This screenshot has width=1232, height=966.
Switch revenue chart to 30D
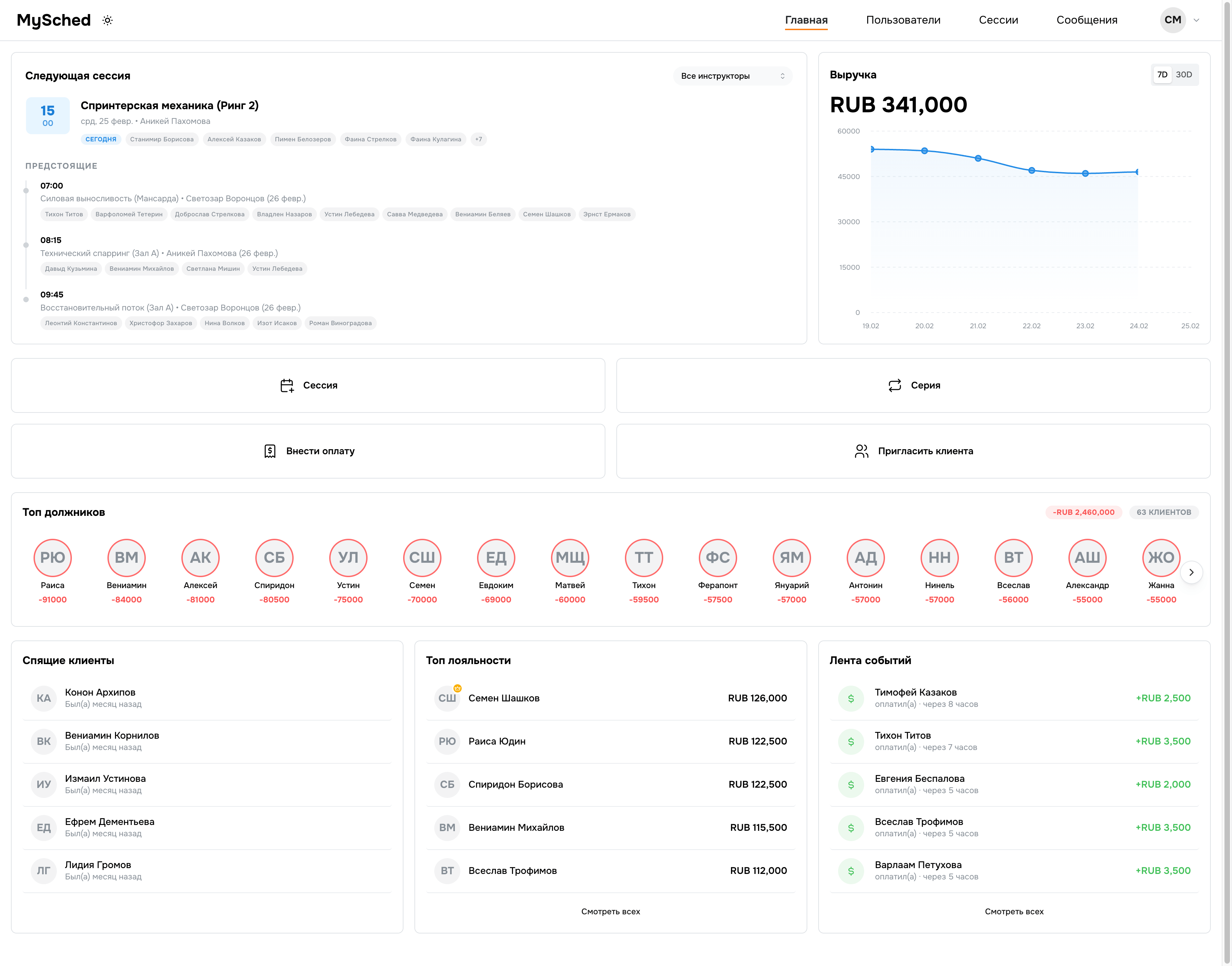pyautogui.click(x=1183, y=75)
